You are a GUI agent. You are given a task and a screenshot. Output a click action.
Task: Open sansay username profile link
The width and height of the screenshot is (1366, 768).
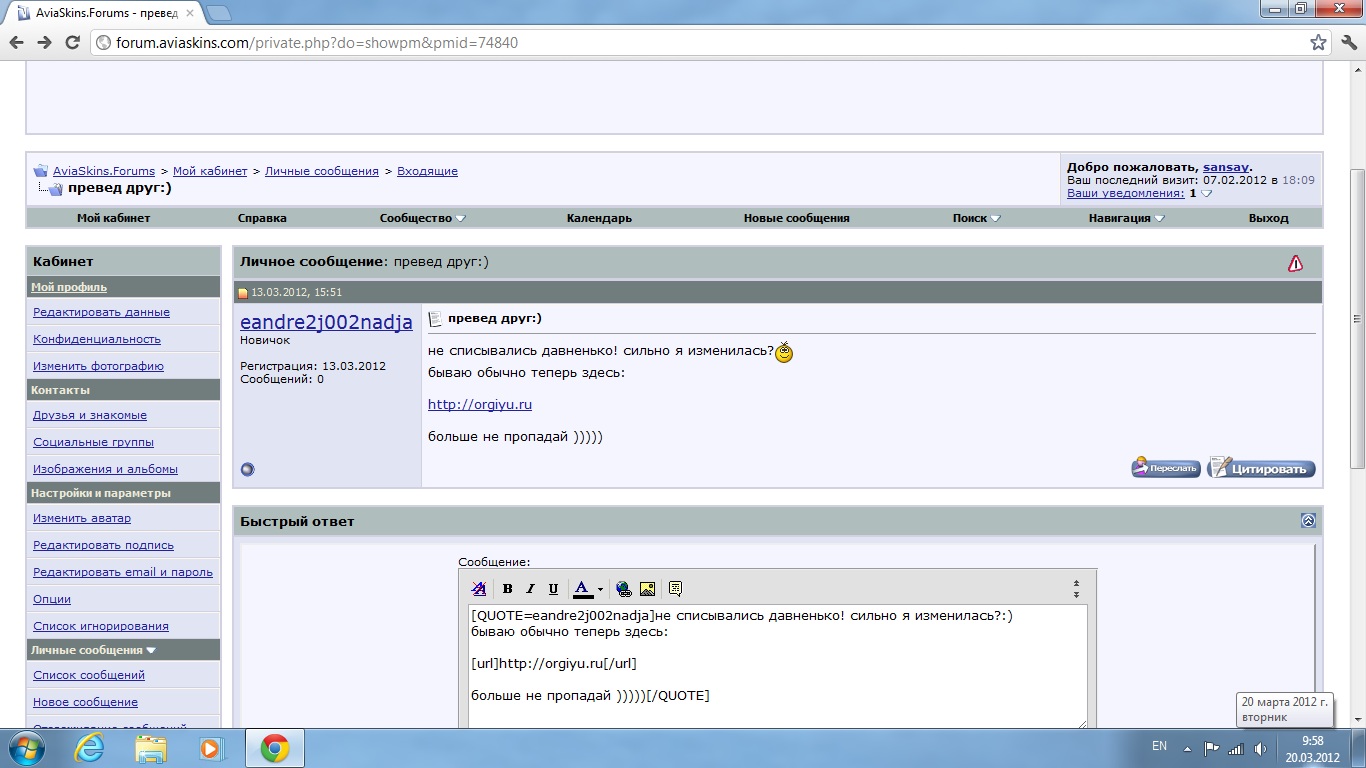[1226, 167]
